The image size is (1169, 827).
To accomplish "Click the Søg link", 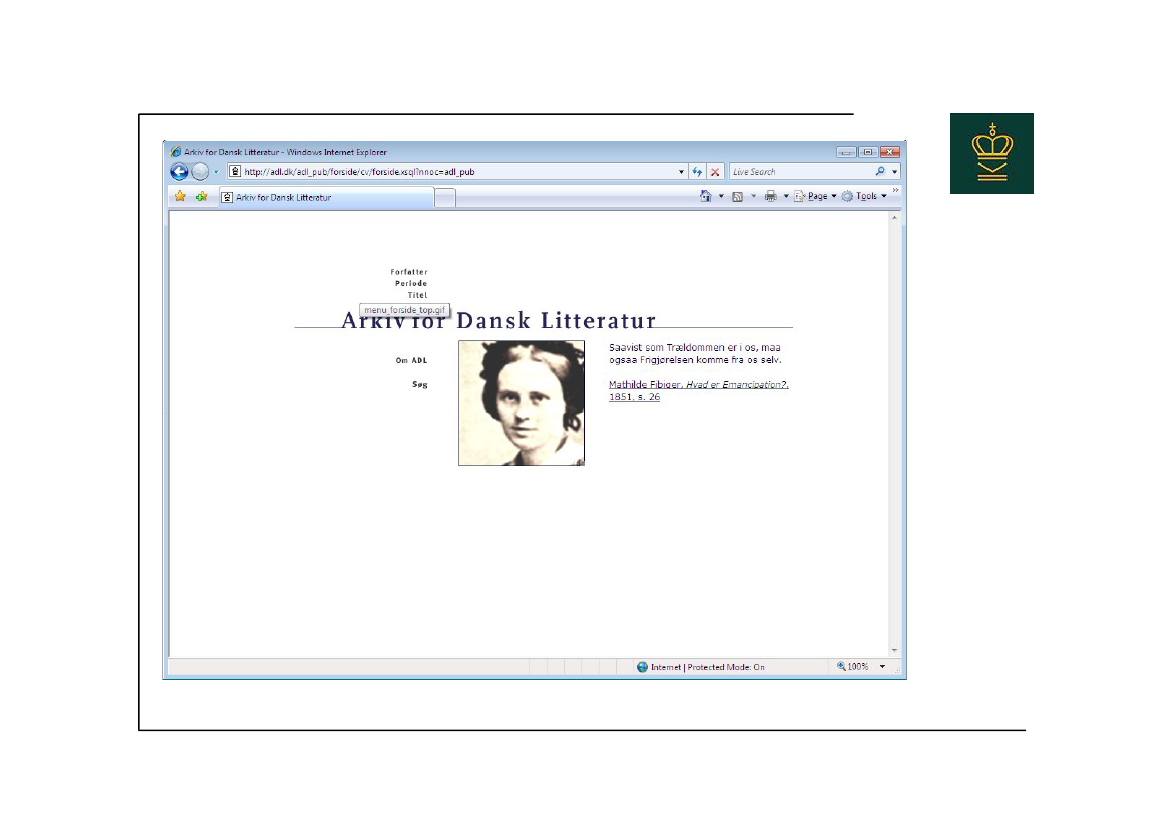I will (x=420, y=385).
